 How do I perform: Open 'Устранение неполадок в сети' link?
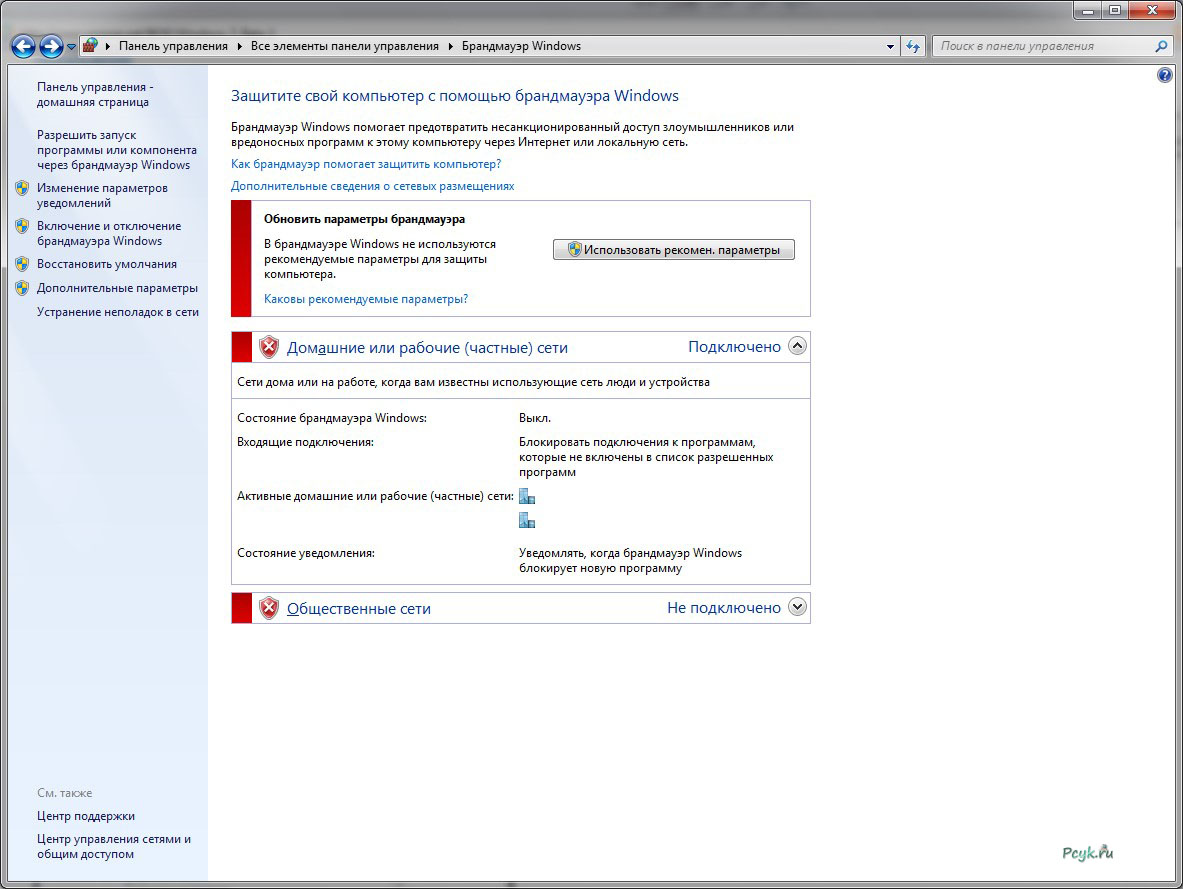coord(118,312)
